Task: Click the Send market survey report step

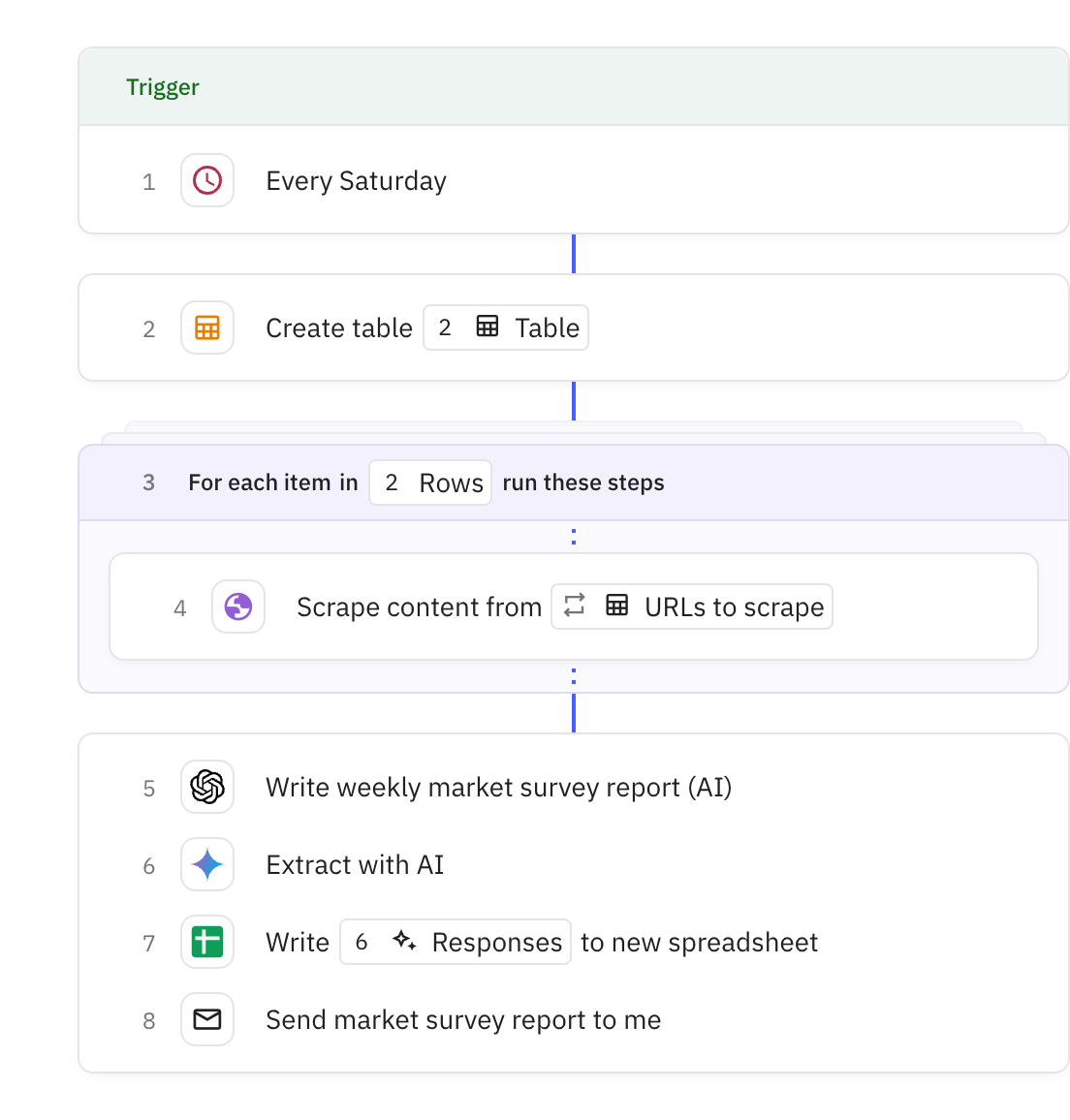Action: point(463,1019)
